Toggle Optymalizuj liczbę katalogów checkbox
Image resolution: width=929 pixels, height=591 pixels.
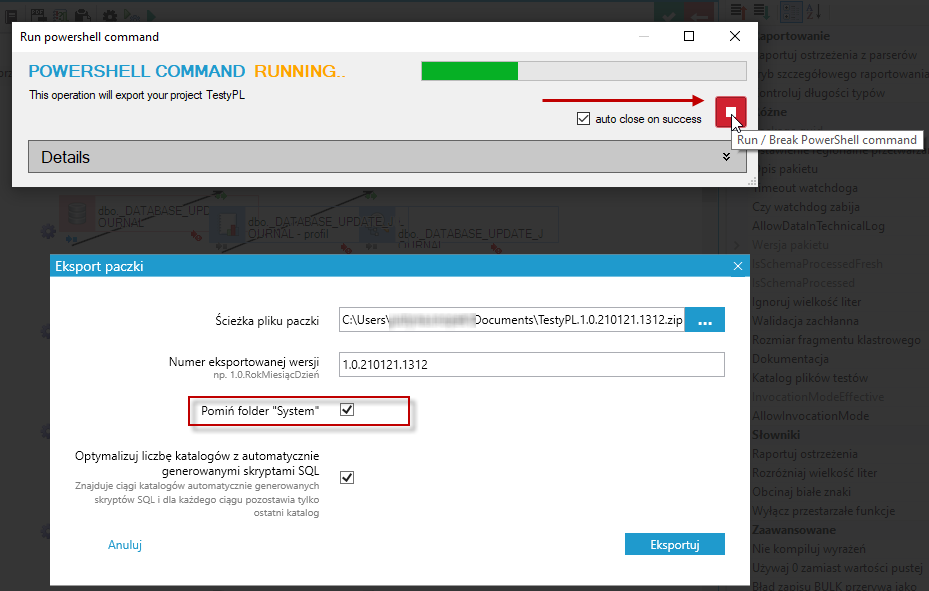click(x=347, y=477)
